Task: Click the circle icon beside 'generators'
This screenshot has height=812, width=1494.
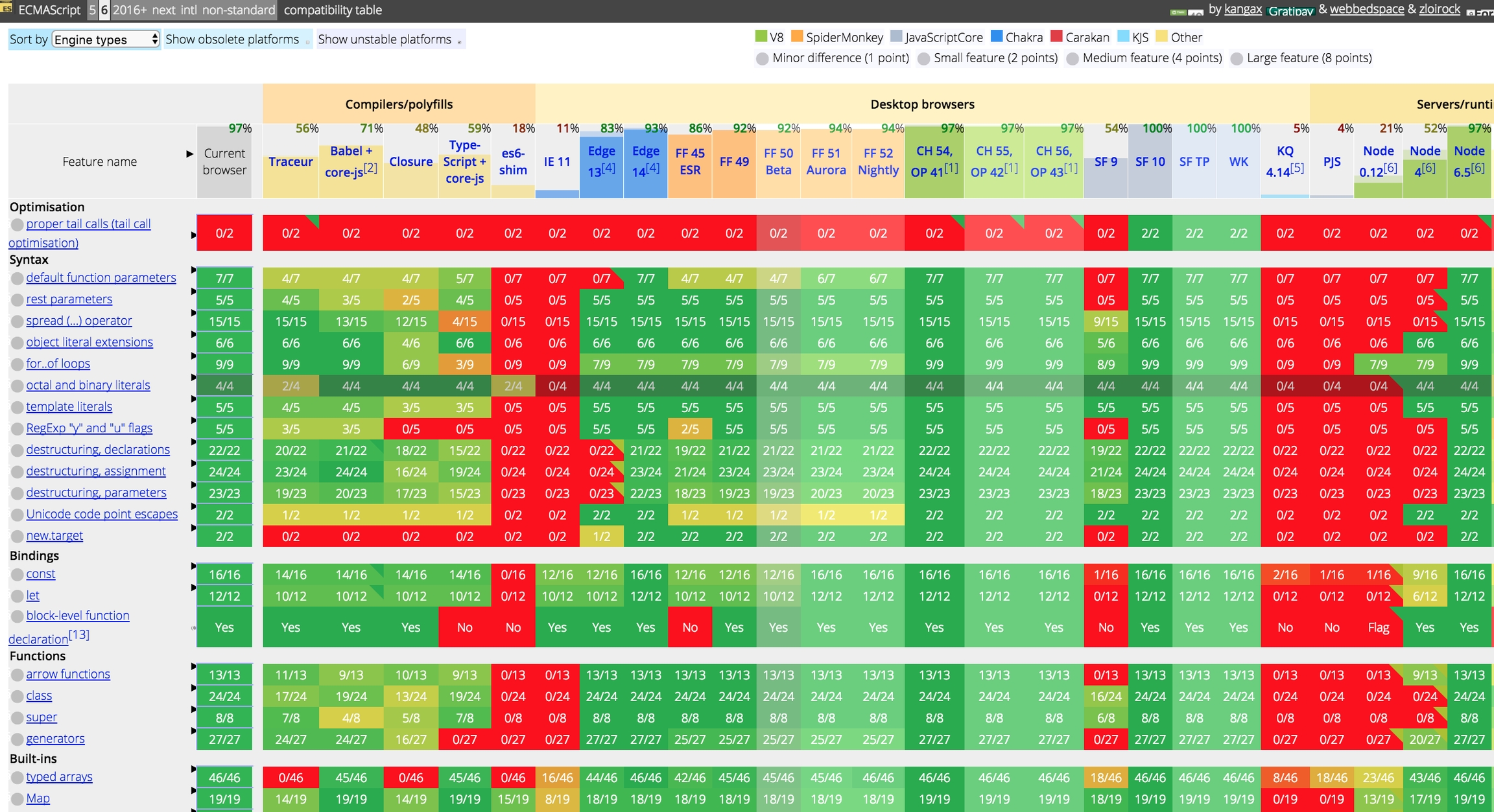Action: 17,739
